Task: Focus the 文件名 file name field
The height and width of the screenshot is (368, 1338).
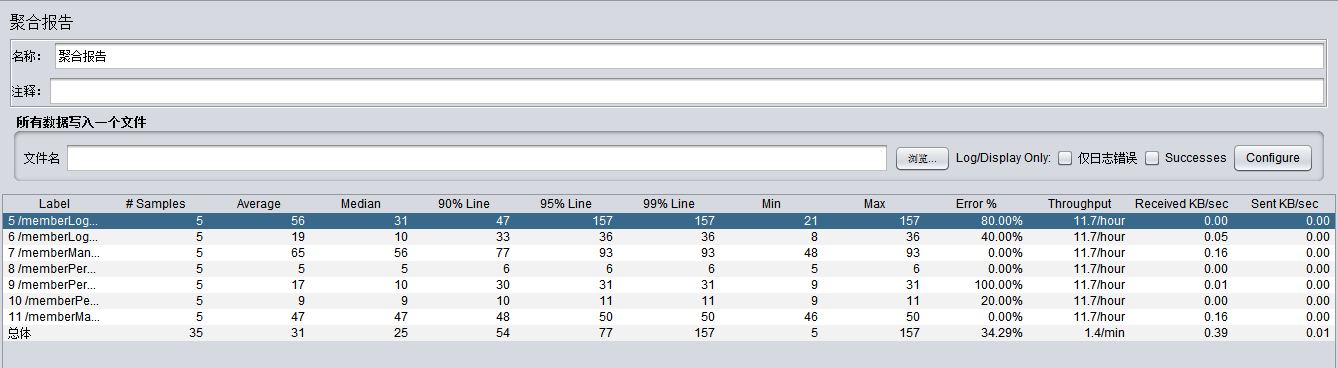Action: [x=477, y=158]
